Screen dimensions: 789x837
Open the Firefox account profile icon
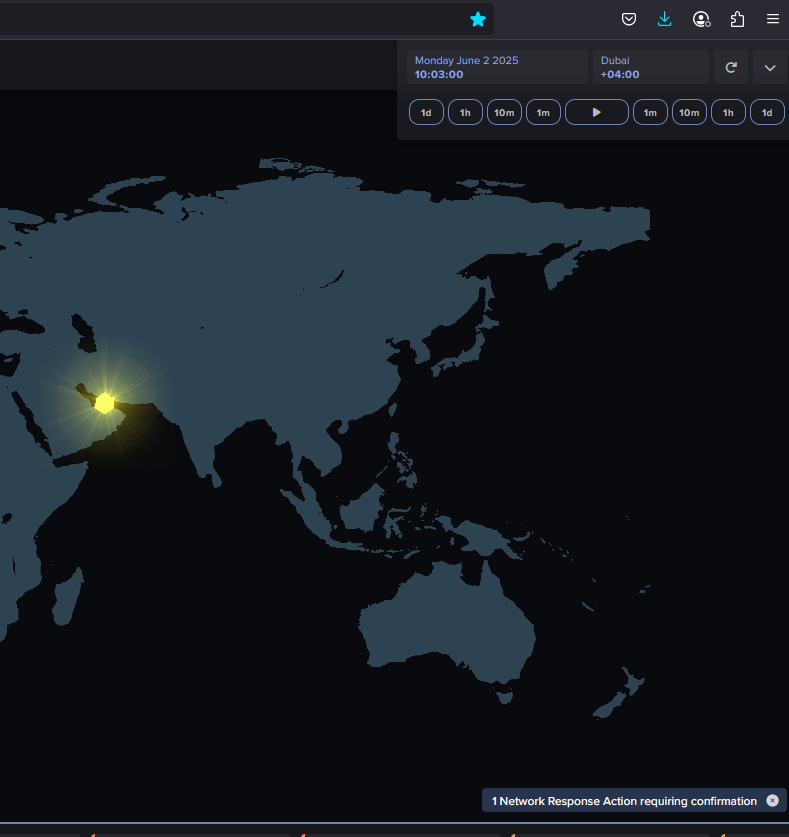click(x=701, y=20)
